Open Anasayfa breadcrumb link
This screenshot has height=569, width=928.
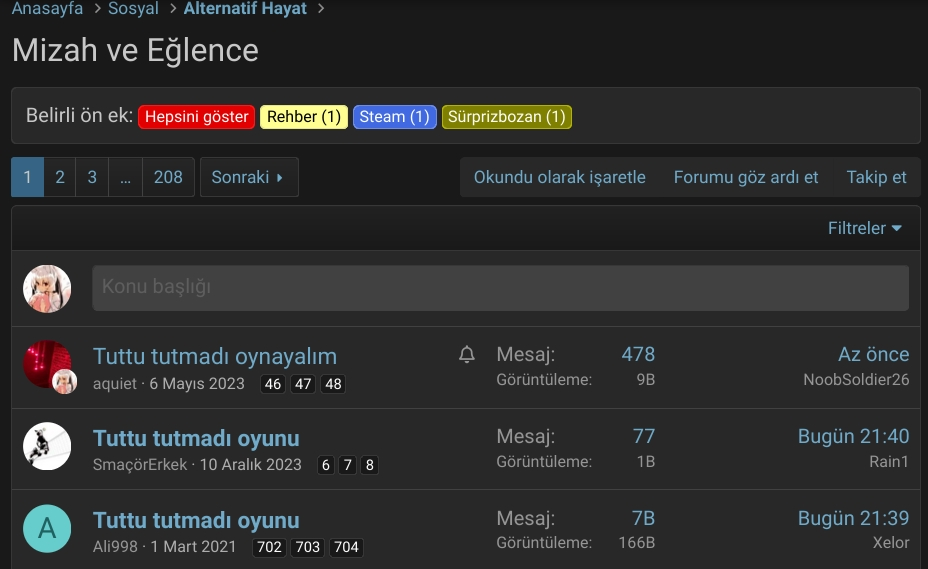point(47,8)
